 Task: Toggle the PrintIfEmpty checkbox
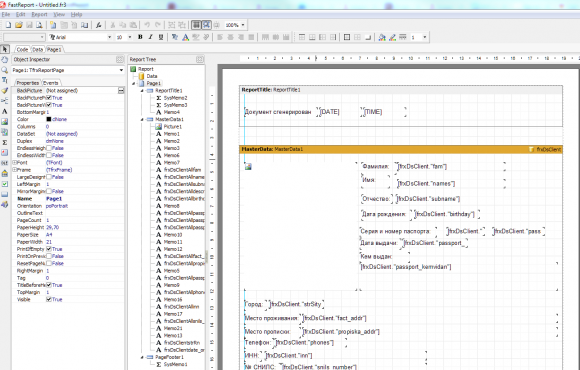[x=48, y=249]
